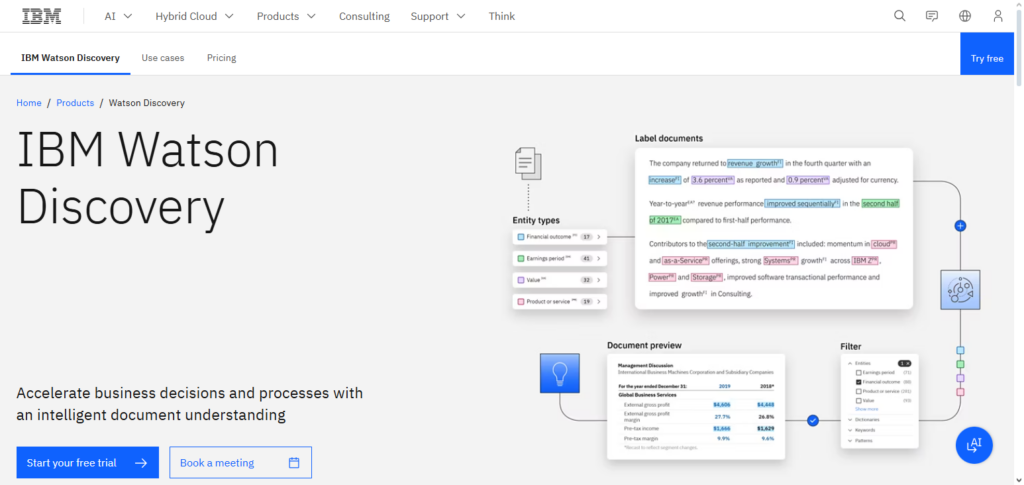This screenshot has height=485, width=1024.
Task: Open the chat bubble icon in header
Action: click(932, 16)
